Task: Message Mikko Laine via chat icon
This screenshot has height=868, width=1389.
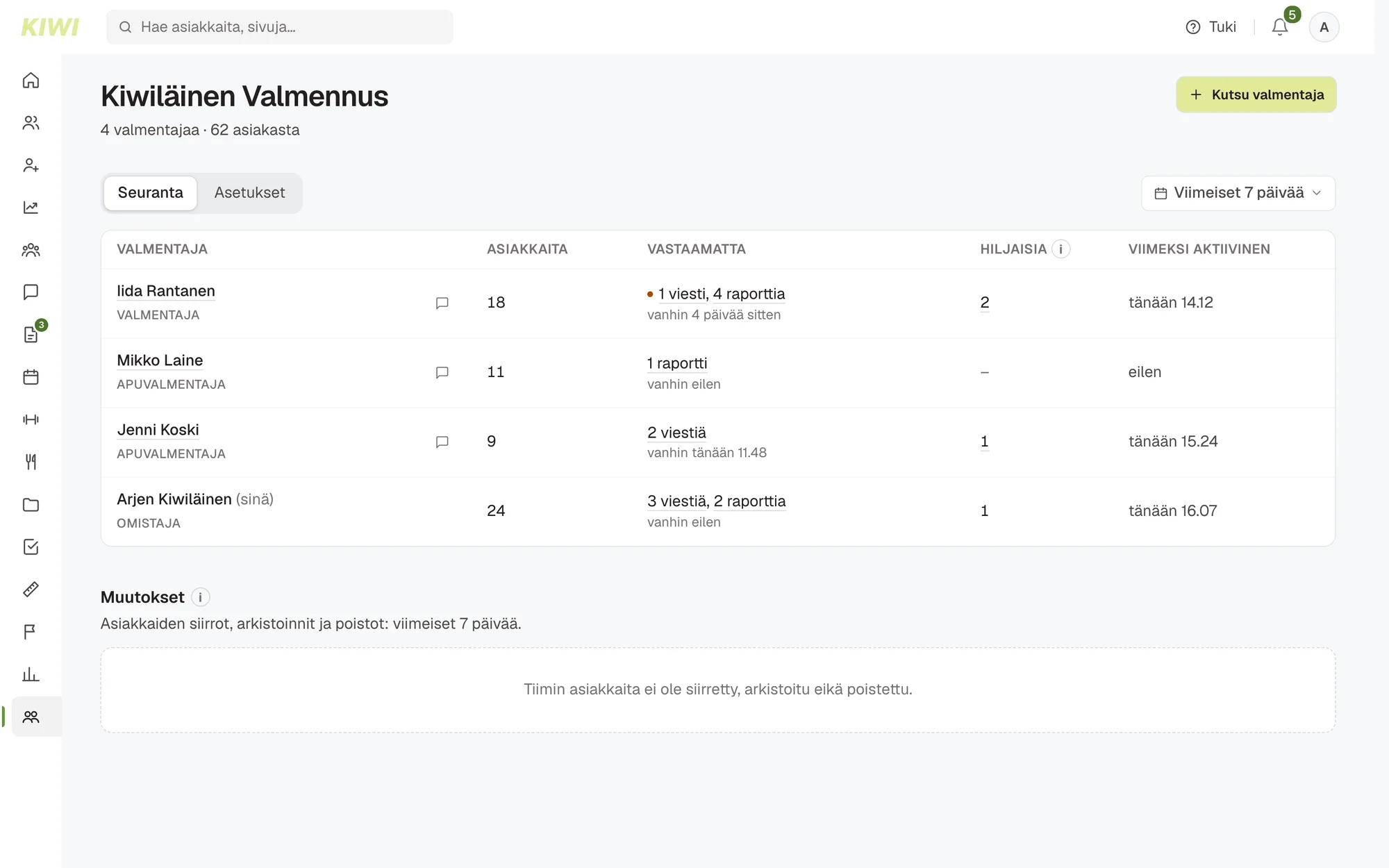Action: point(442,372)
